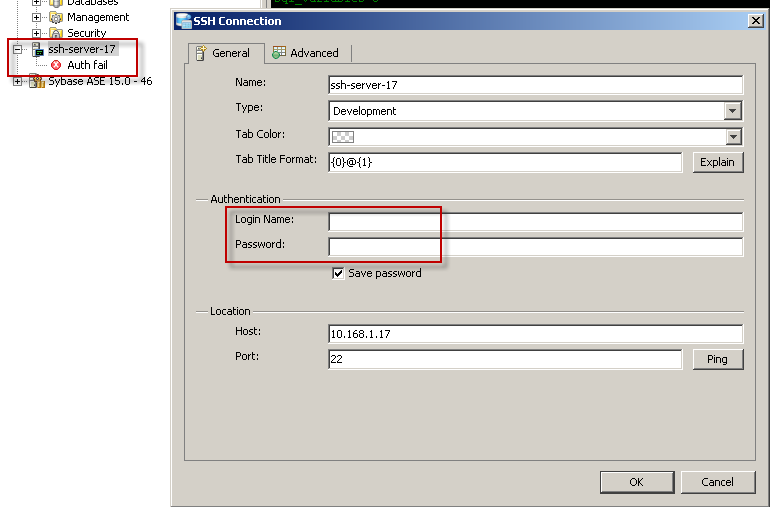Click the OK button
Viewport: 770px width, 507px height.
coord(636,482)
